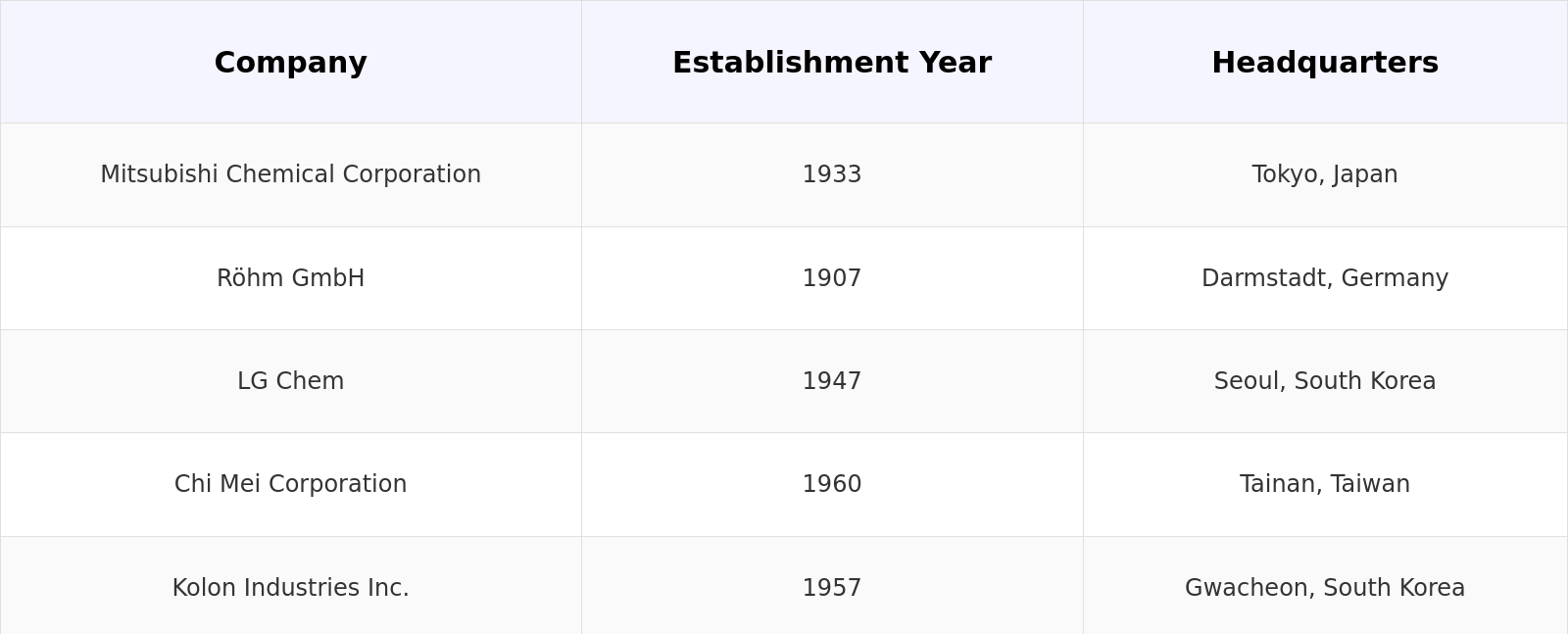Image resolution: width=1568 pixels, height=634 pixels.
Task: Click the Tainan, Taiwan cell
Action: tap(1325, 484)
